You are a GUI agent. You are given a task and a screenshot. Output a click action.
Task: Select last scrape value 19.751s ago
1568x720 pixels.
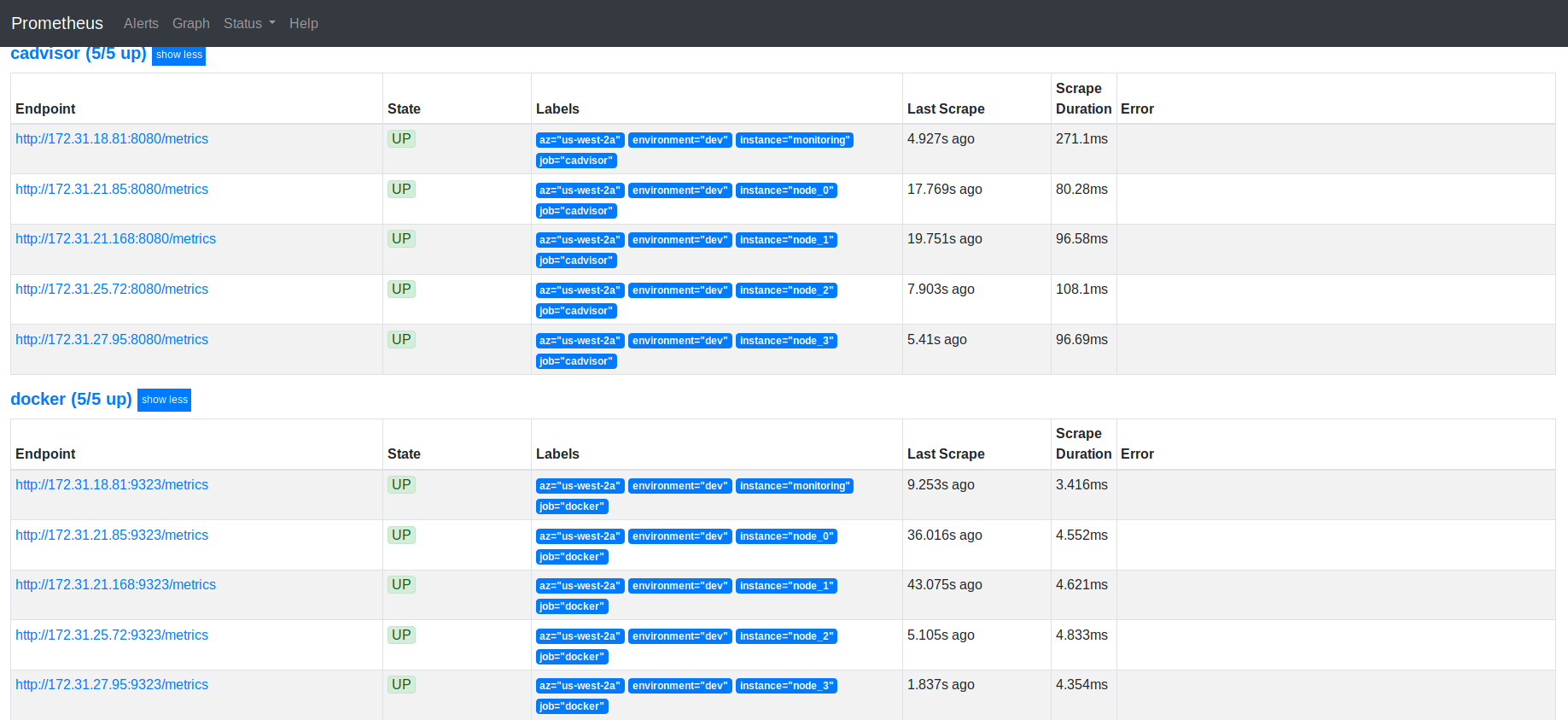coord(945,238)
